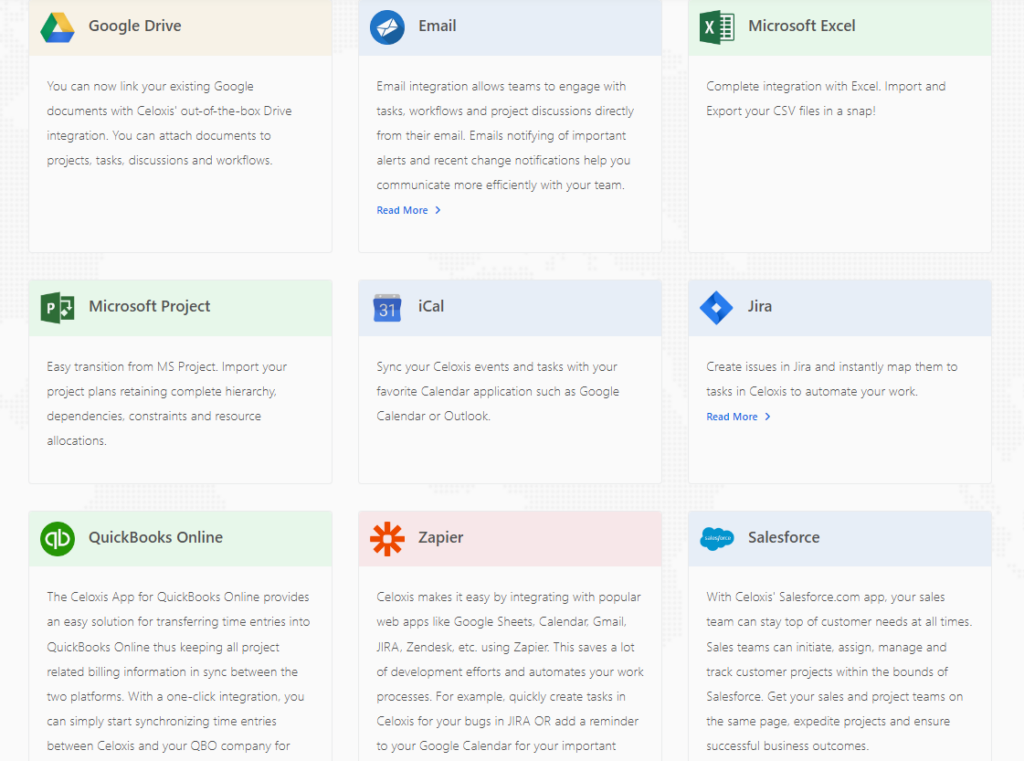Click the Google Drive description paragraph

coord(169,123)
